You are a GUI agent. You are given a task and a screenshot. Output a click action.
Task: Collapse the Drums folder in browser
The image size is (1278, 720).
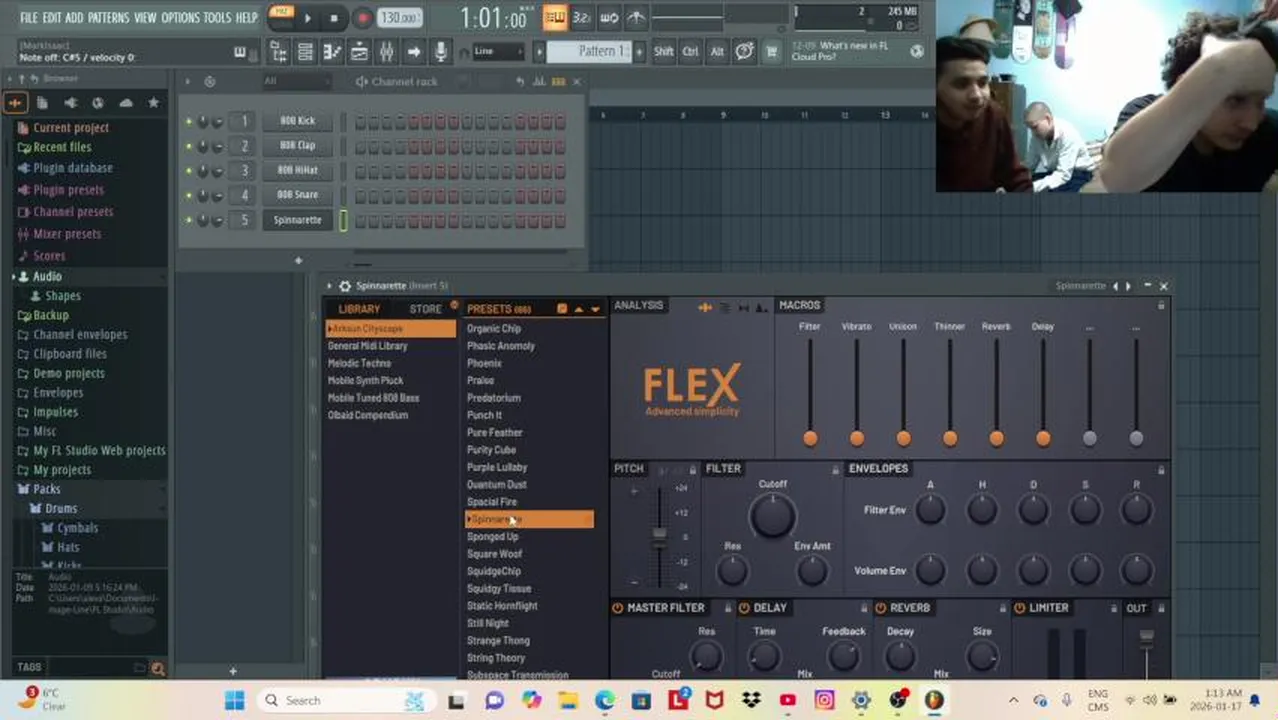click(60, 509)
